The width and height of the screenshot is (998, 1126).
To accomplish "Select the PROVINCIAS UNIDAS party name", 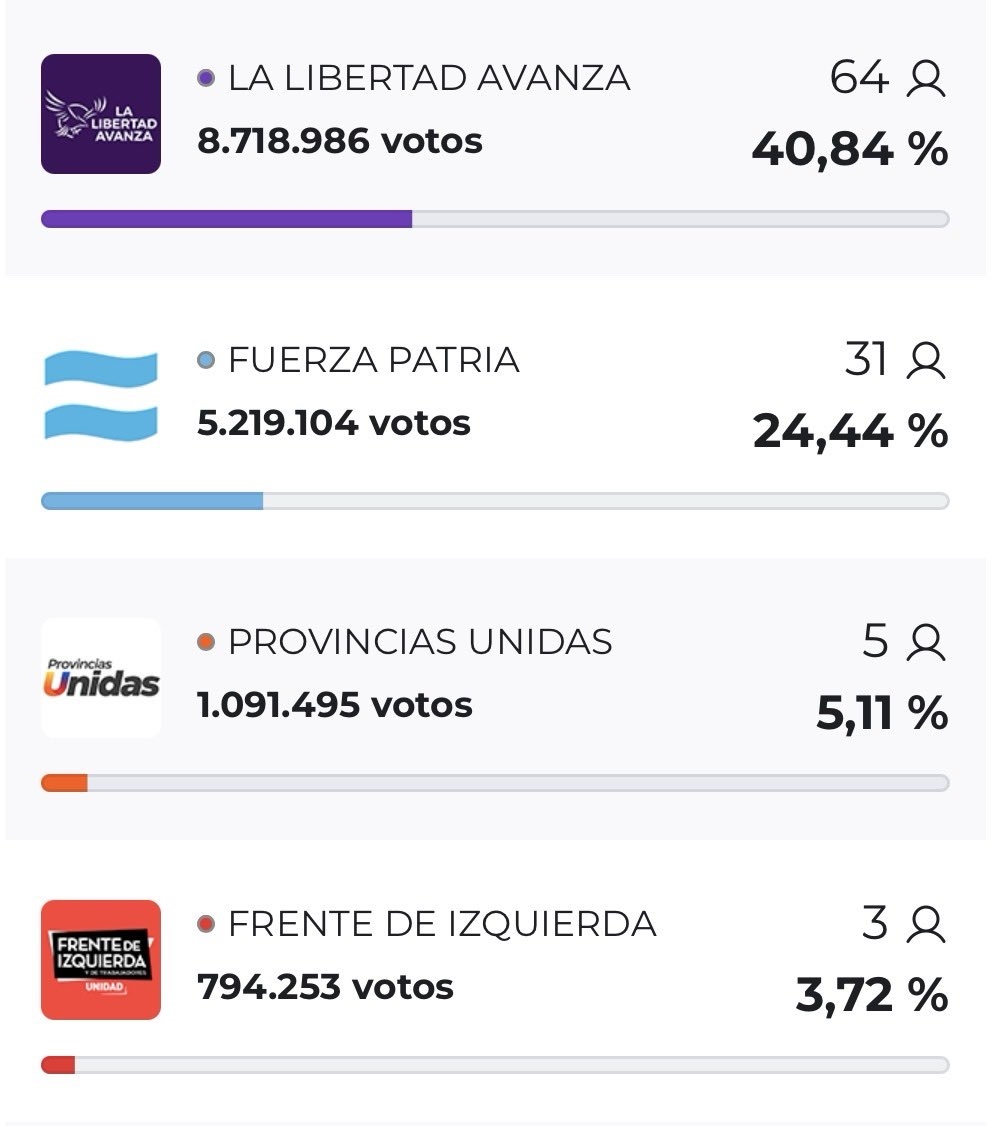I will click(420, 642).
